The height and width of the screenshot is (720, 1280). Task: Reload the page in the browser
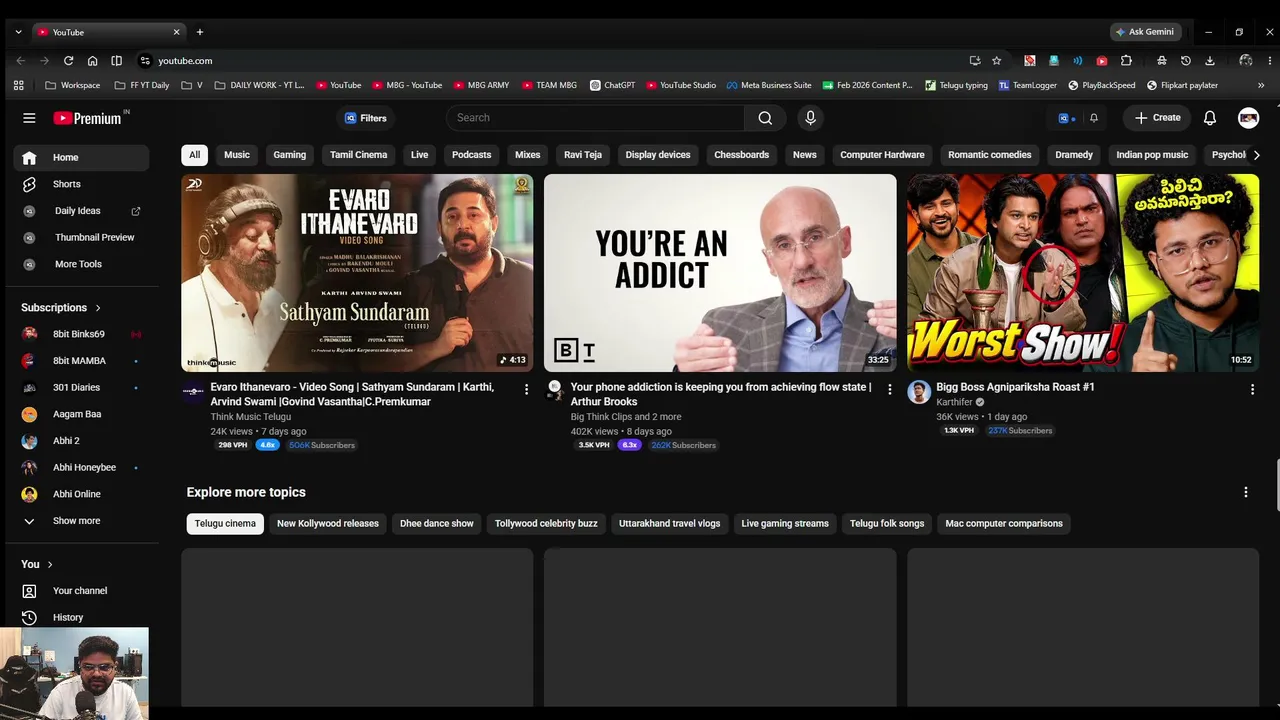coord(68,61)
